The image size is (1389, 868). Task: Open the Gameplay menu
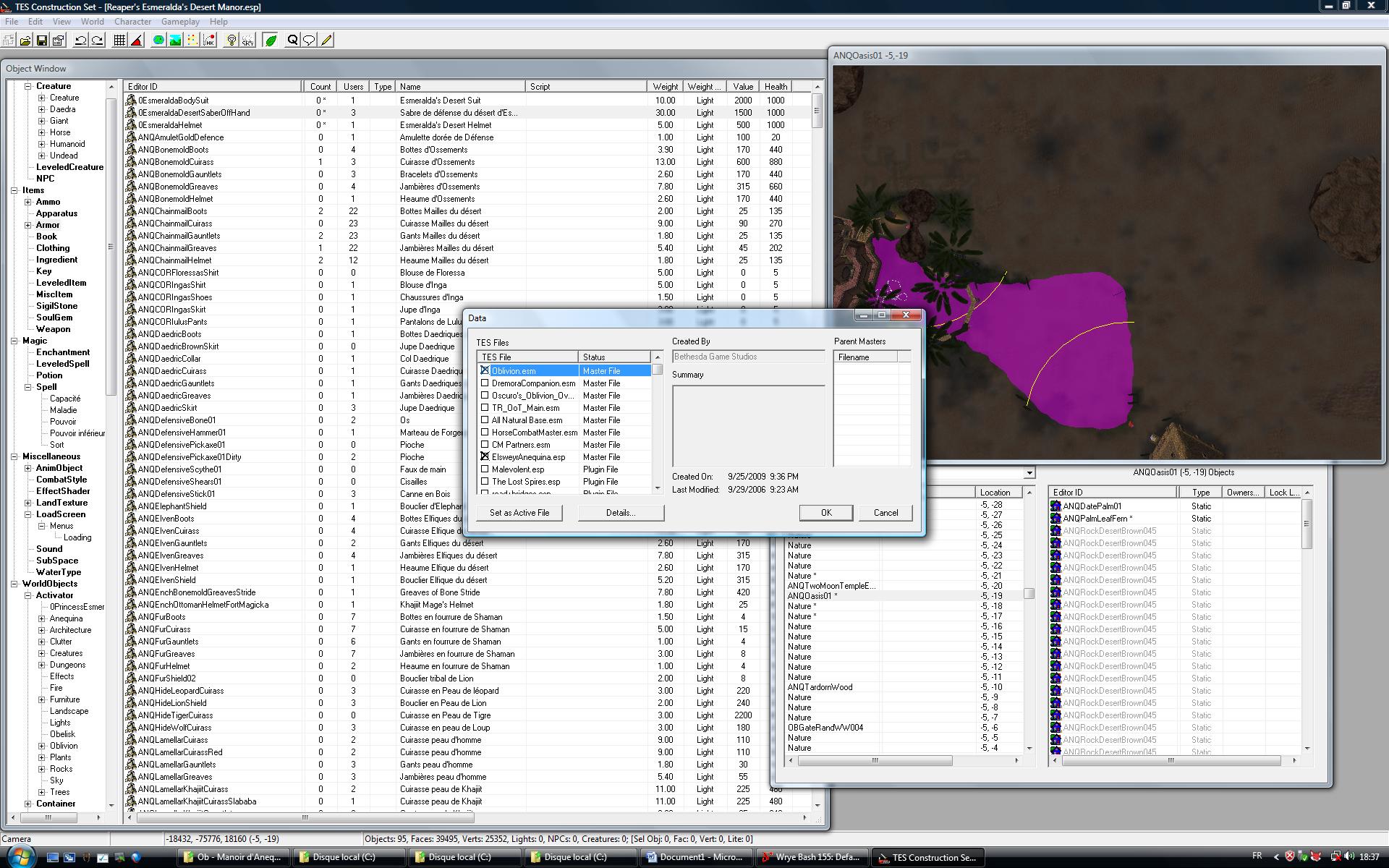[180, 22]
